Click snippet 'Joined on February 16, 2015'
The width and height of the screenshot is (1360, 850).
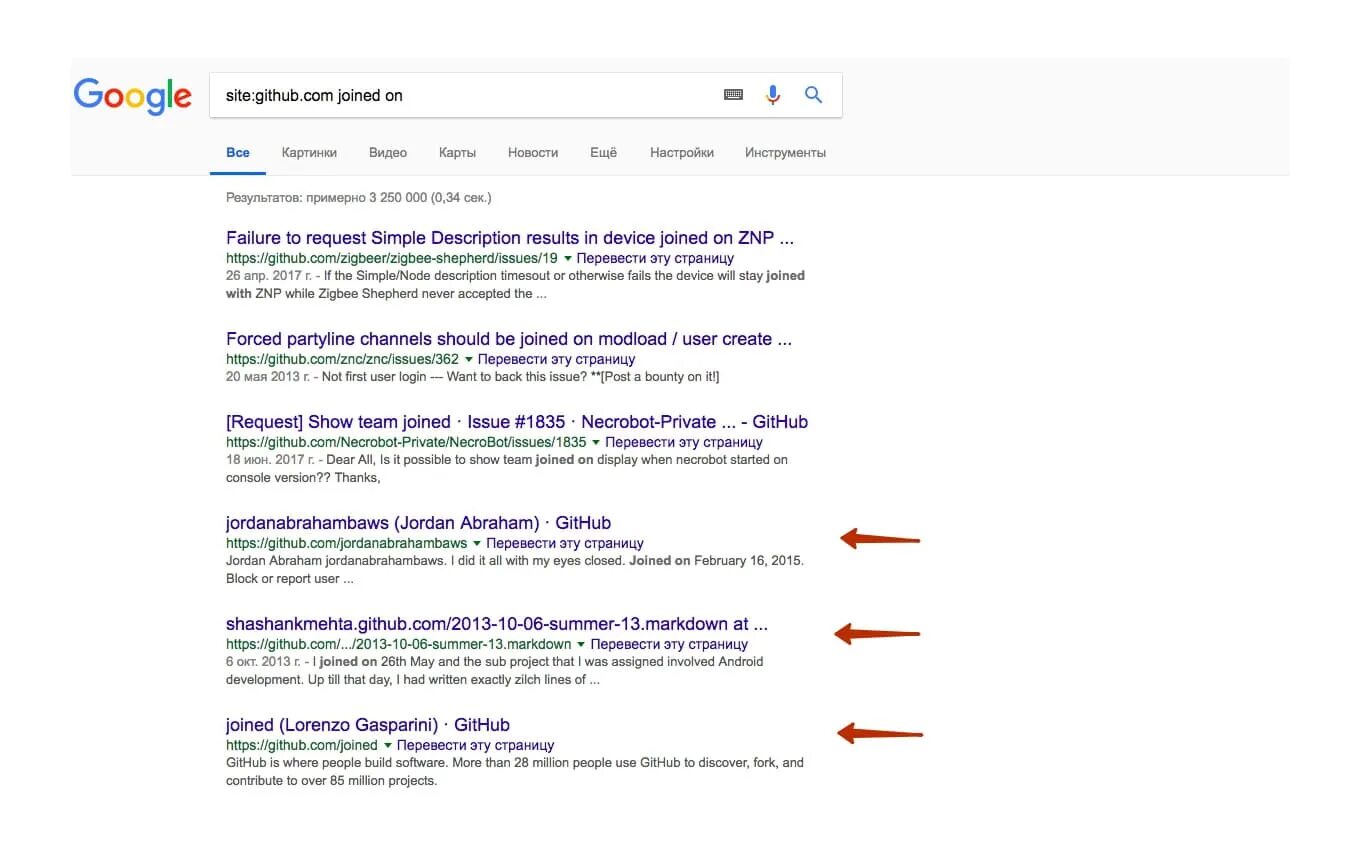(715, 561)
